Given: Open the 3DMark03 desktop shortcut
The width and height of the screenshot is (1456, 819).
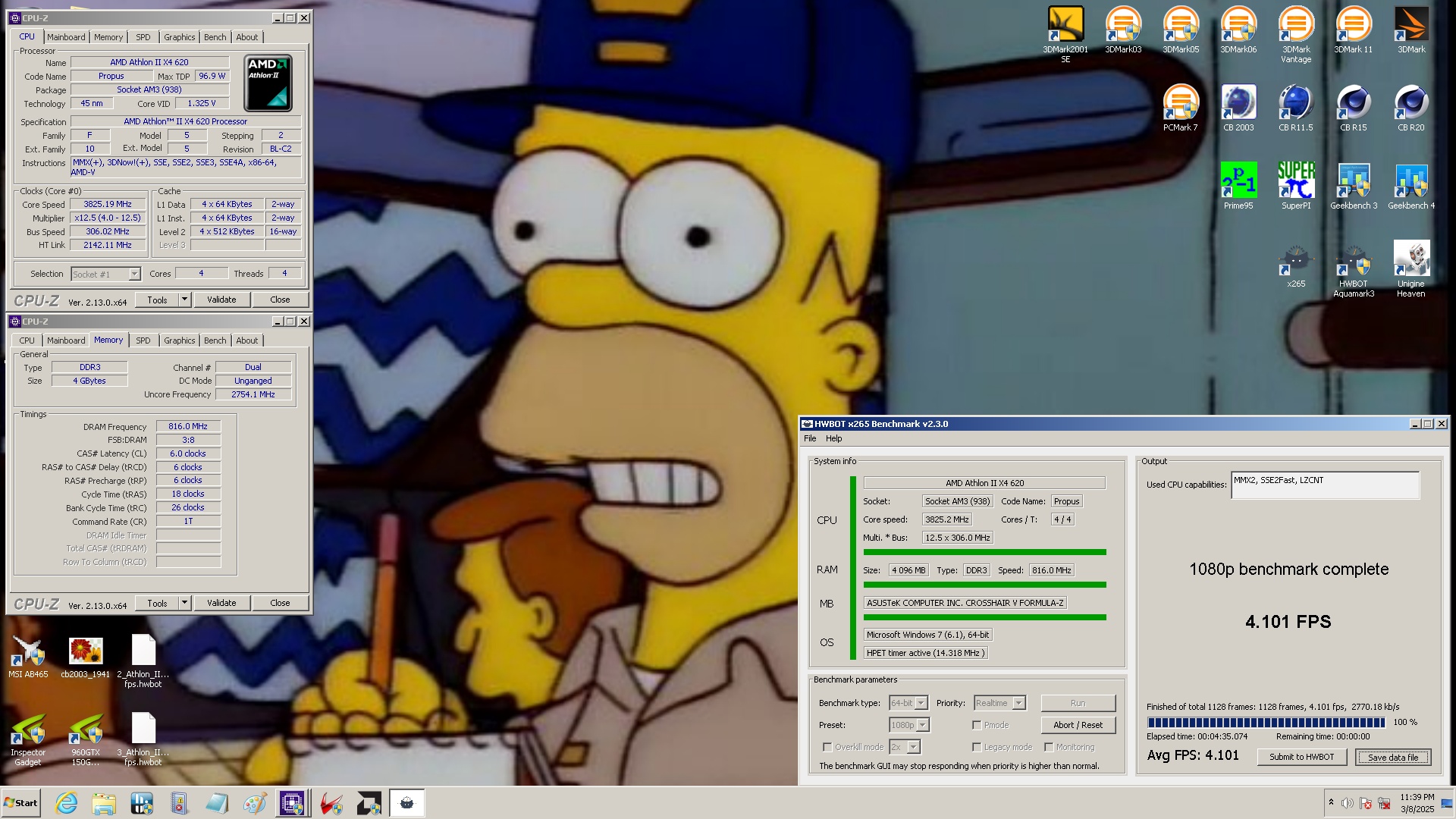Looking at the screenshot, I should click(1123, 30).
